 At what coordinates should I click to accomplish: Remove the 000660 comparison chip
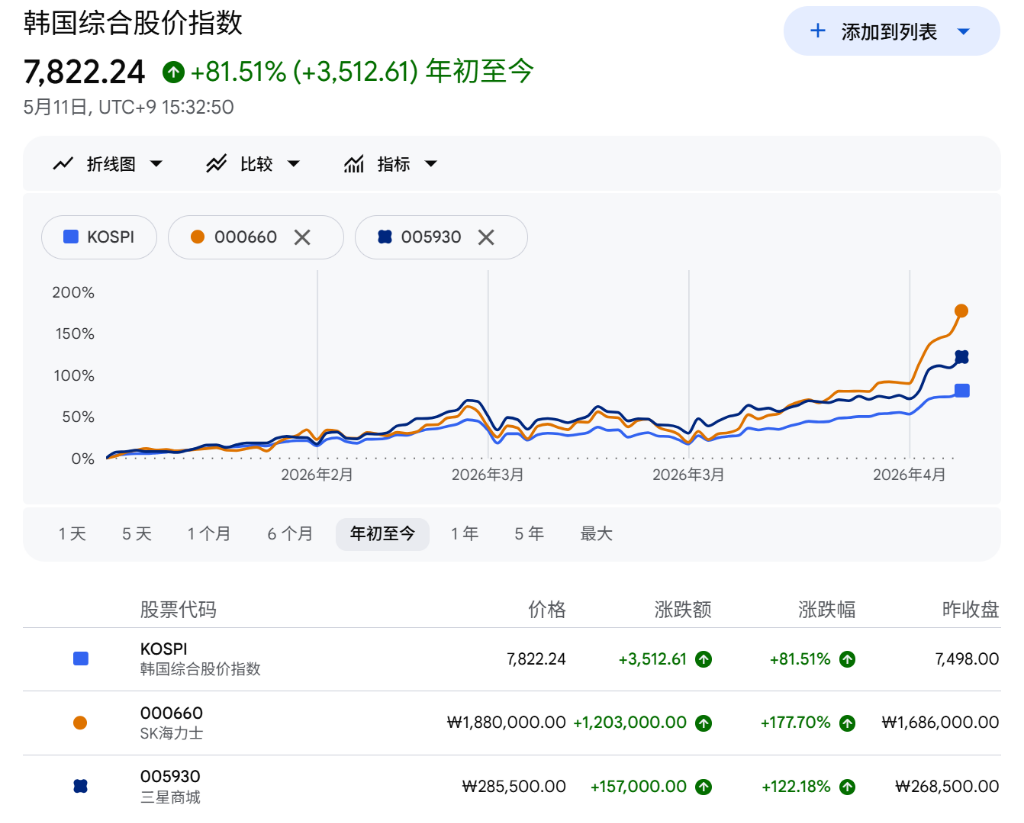[x=302, y=237]
